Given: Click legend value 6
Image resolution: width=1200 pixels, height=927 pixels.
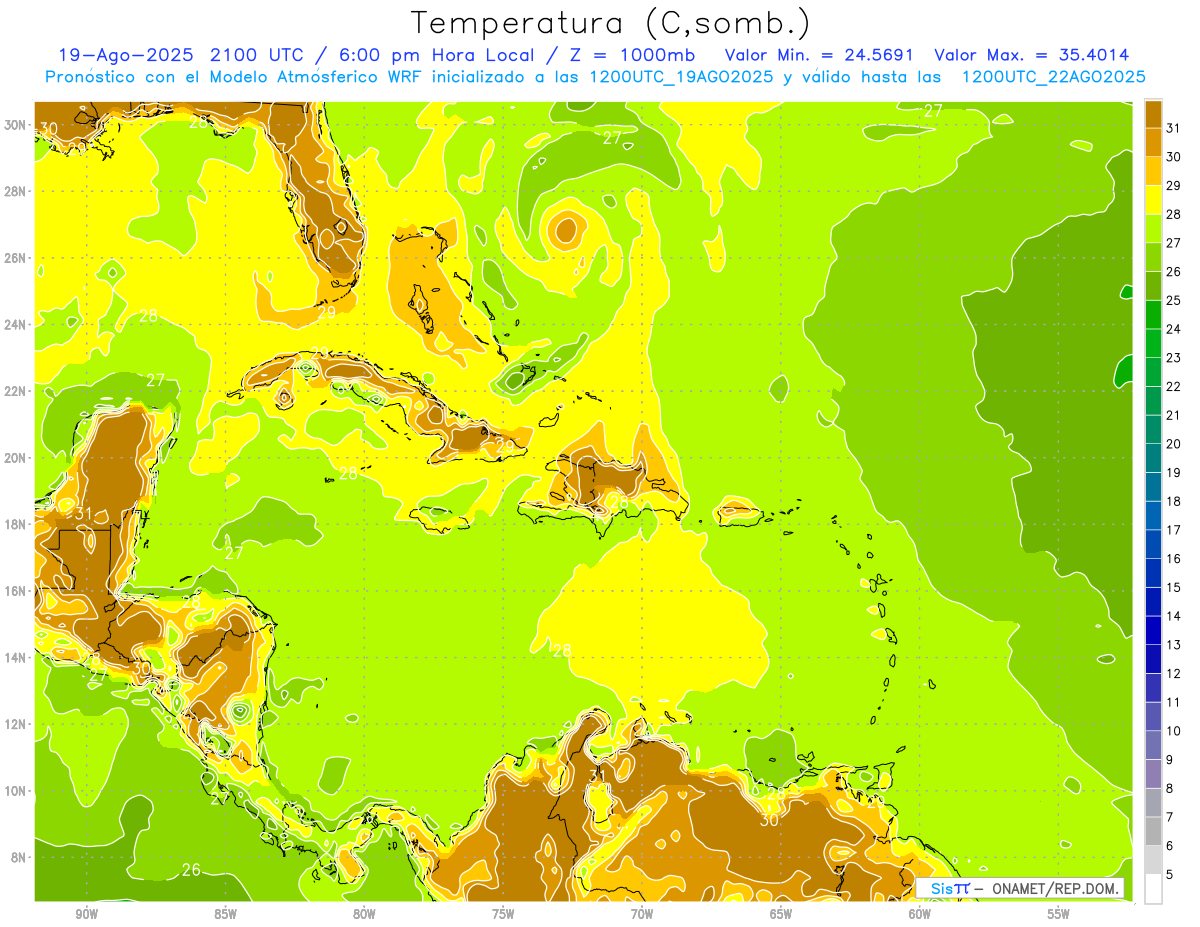Looking at the screenshot, I should click(1170, 846).
